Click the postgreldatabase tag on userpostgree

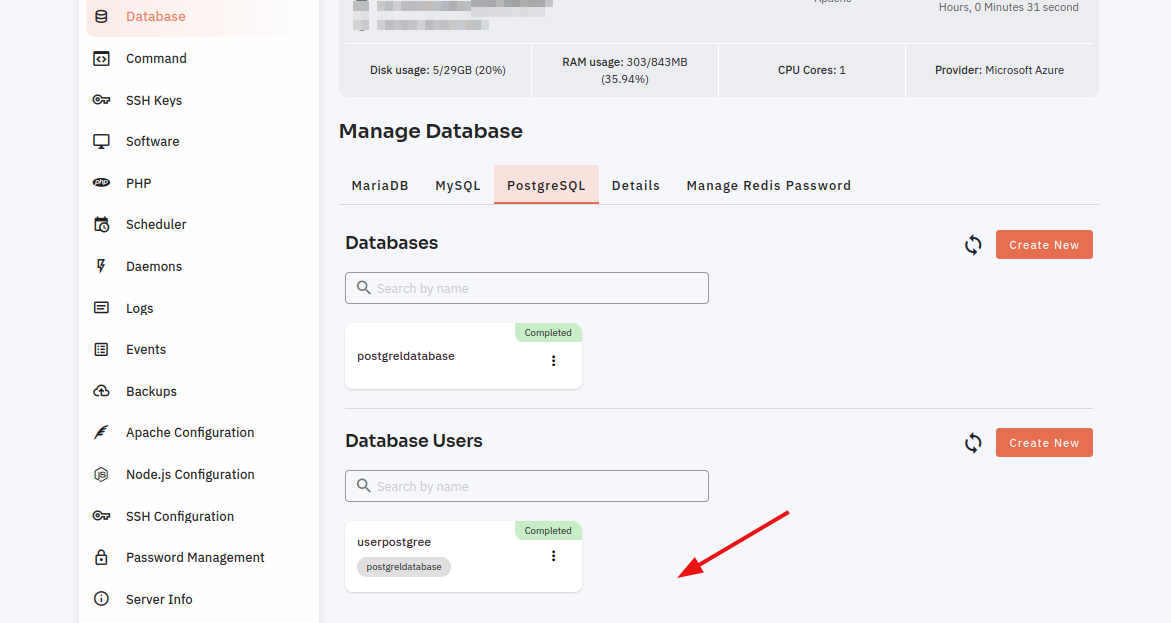[404, 567]
